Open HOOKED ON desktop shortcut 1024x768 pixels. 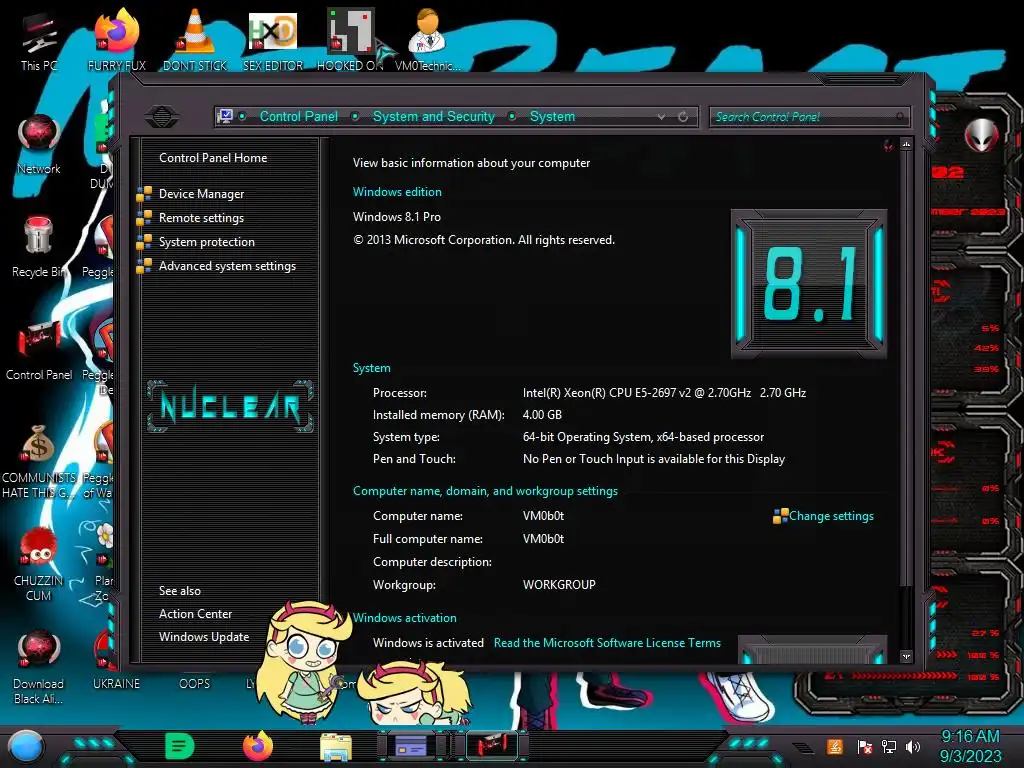(x=350, y=40)
